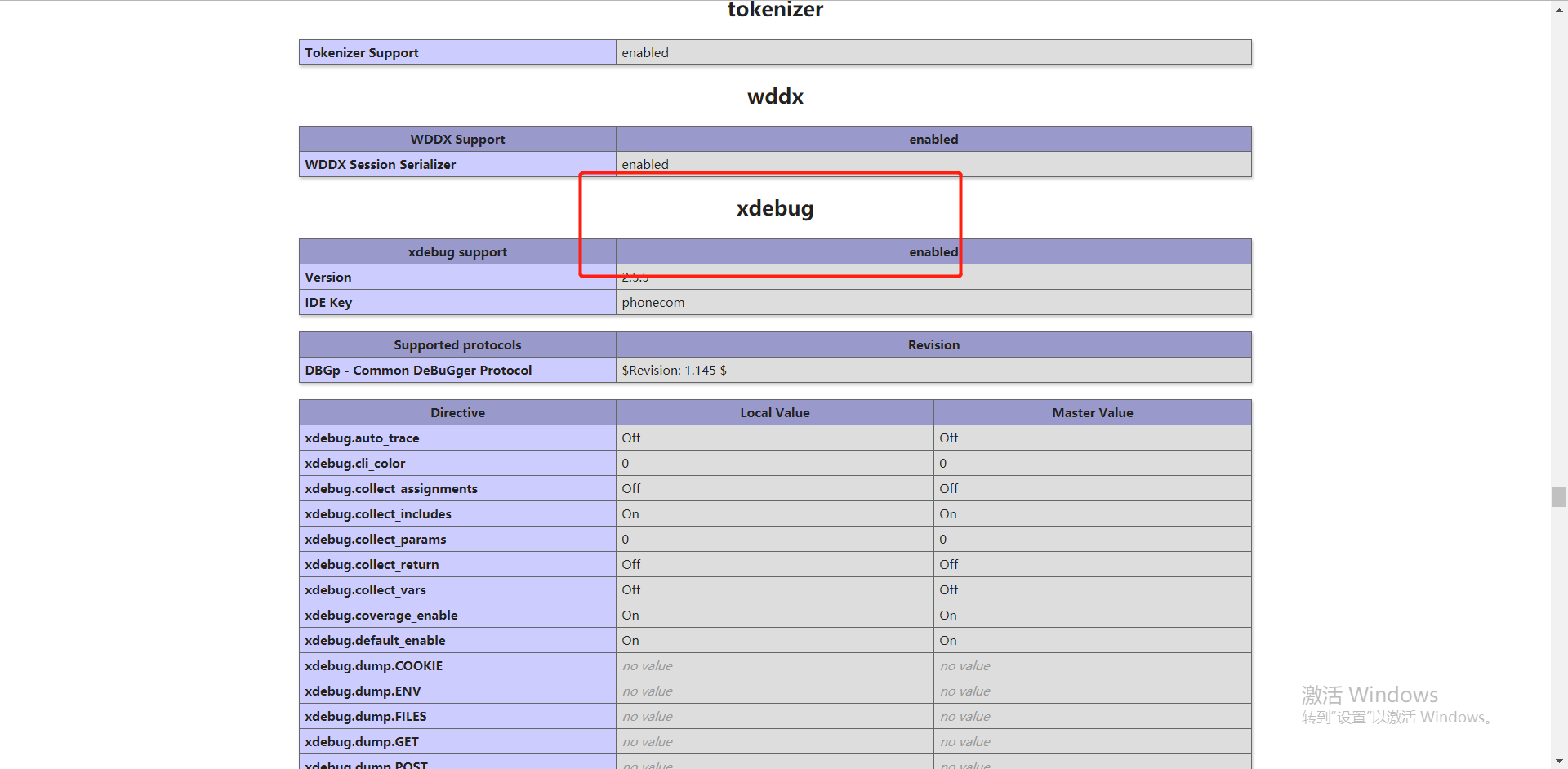Select the xdebug.auto_trace directive cell

pos(457,438)
